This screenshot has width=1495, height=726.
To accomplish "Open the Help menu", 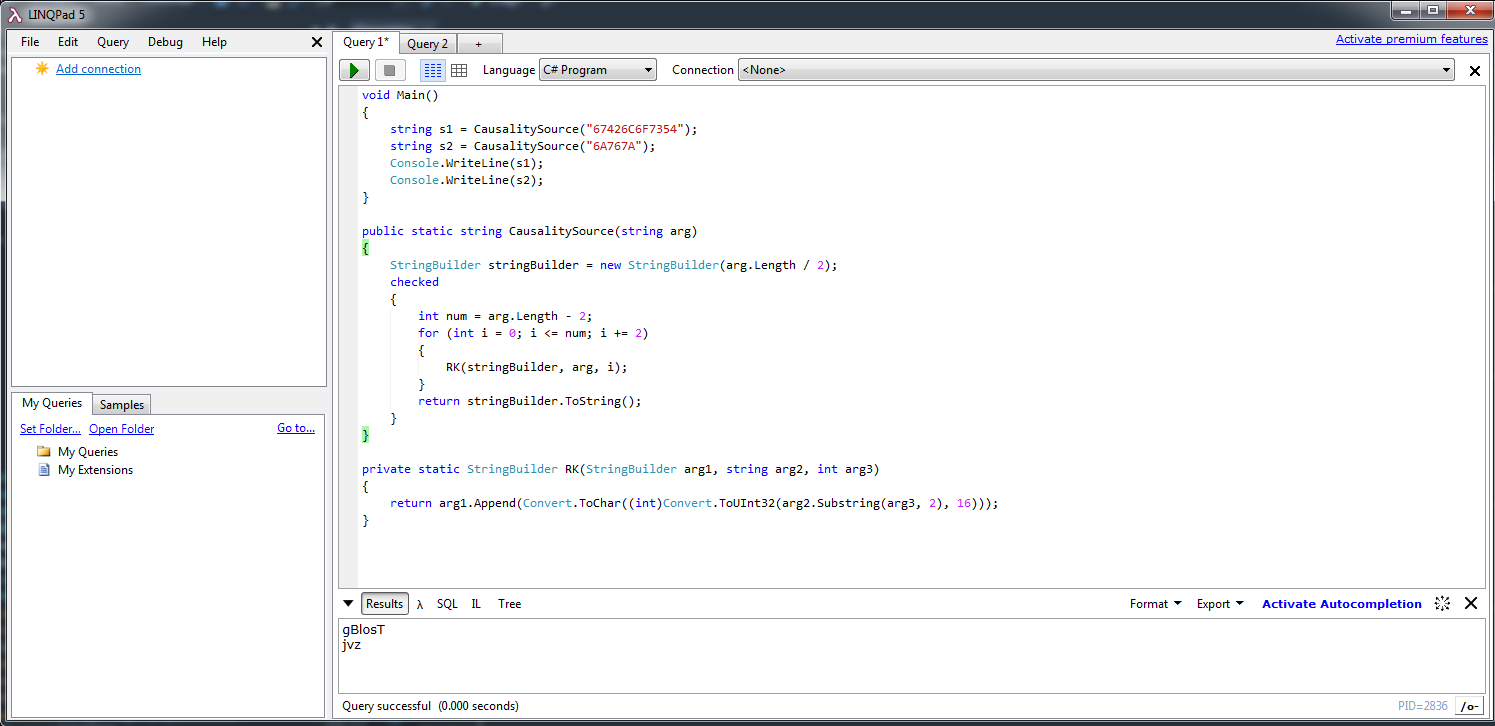I will pyautogui.click(x=214, y=42).
